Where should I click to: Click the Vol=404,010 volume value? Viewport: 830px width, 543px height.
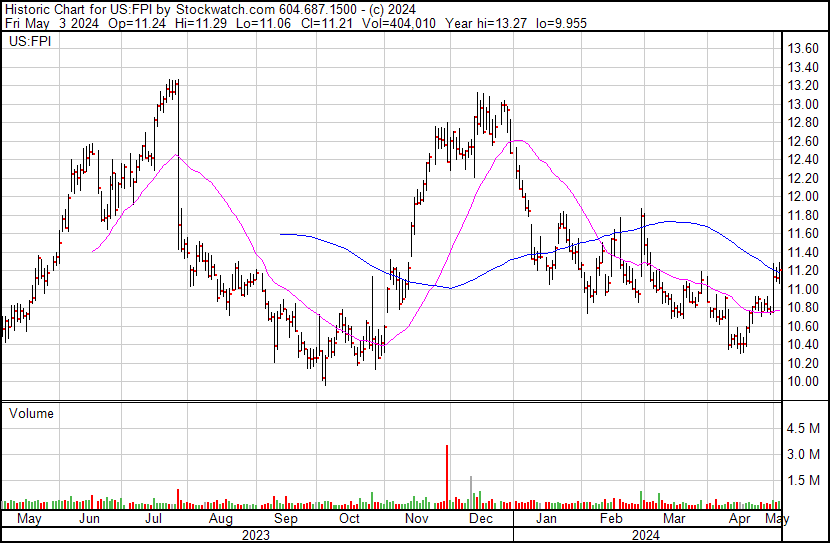click(399, 23)
